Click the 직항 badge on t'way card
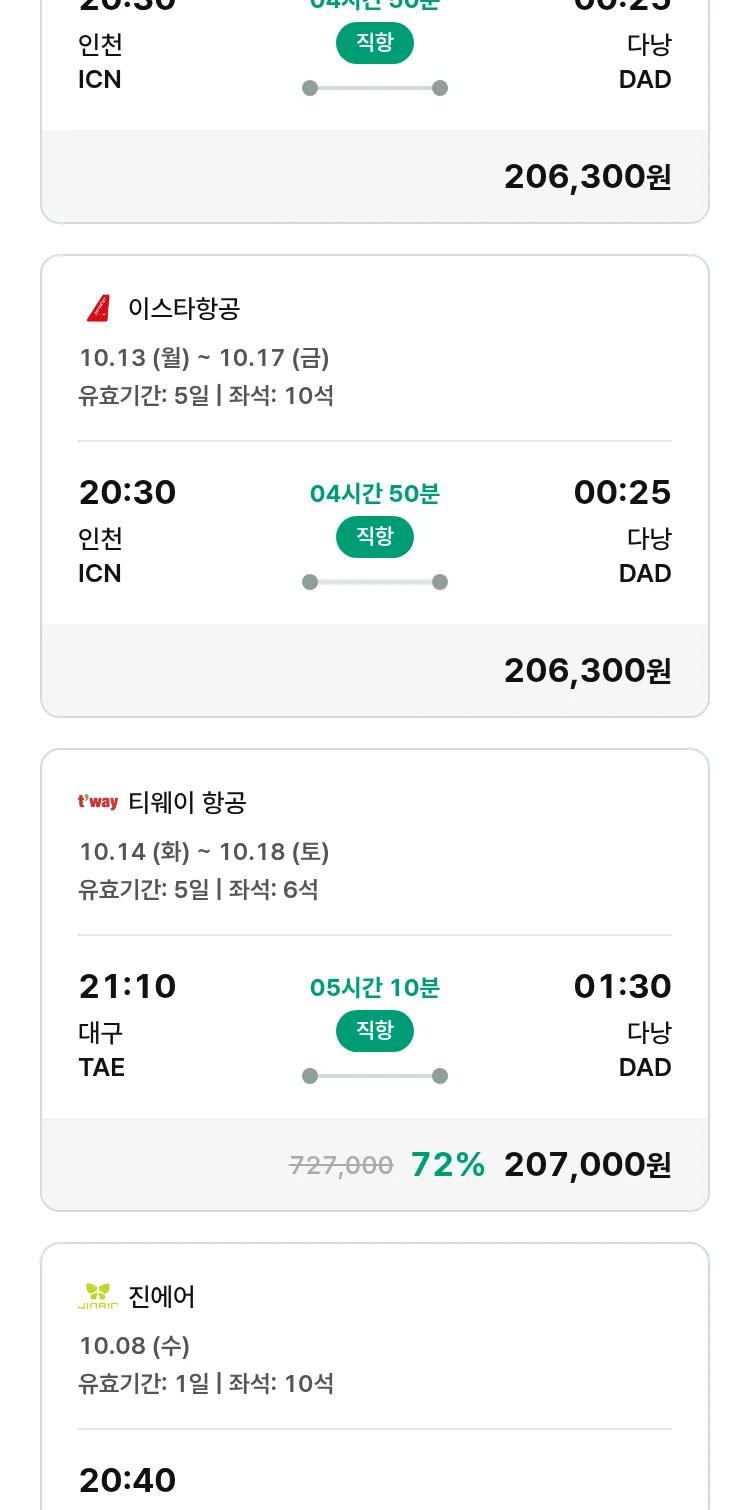 [x=375, y=1031]
